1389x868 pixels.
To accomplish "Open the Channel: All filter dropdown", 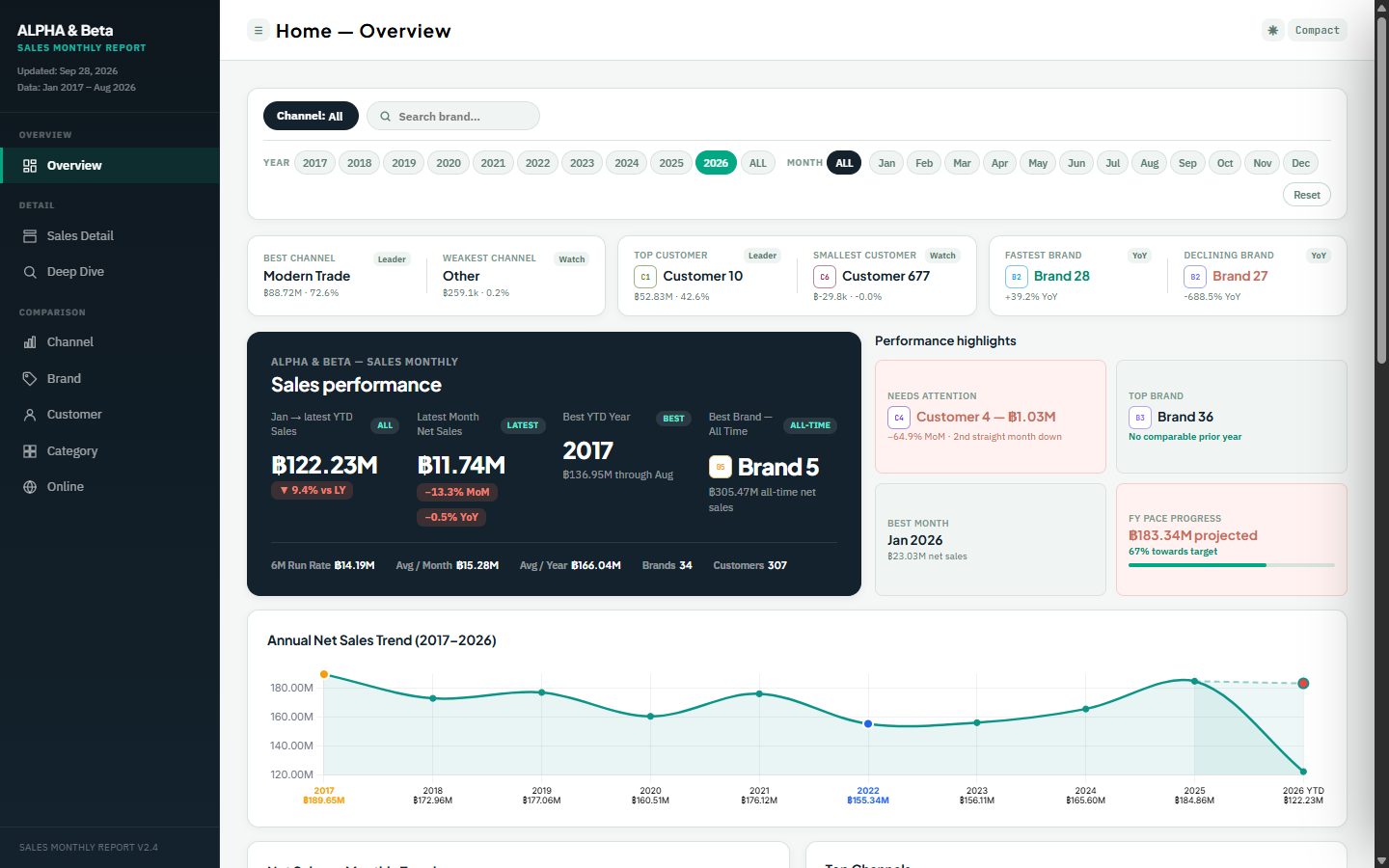I will (x=311, y=117).
